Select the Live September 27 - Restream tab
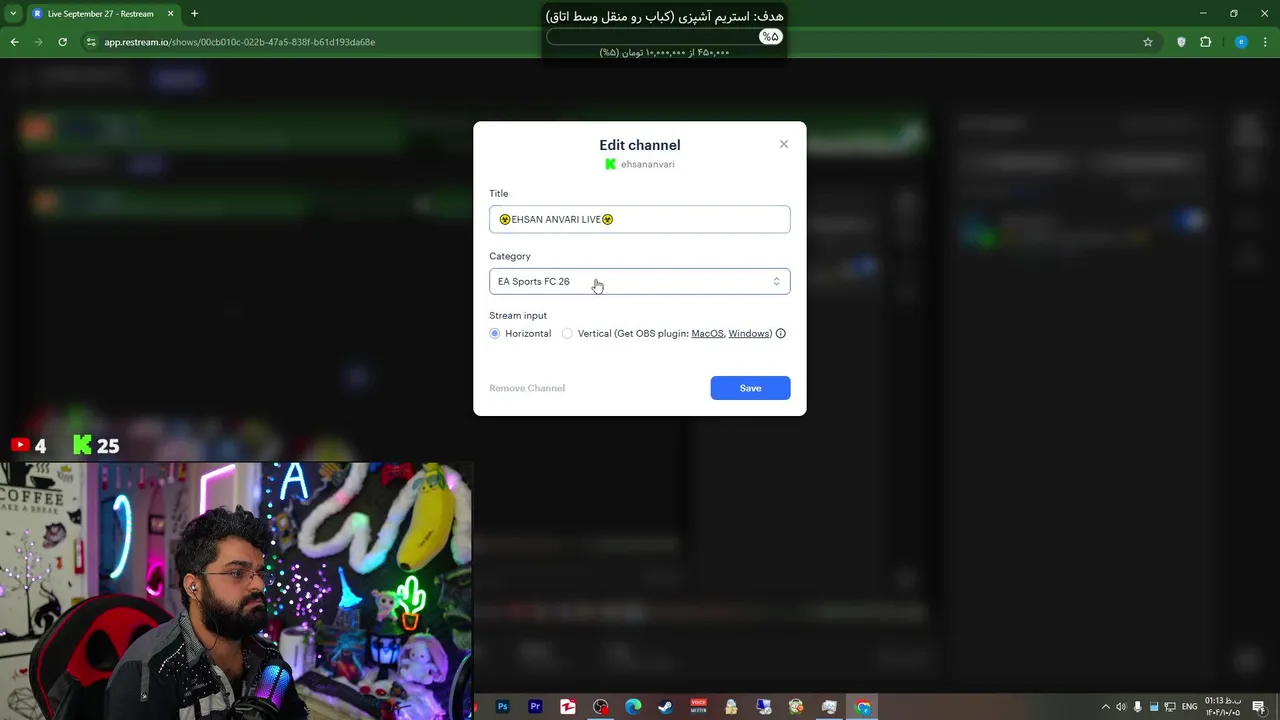The height and width of the screenshot is (720, 1280). [x=104, y=14]
